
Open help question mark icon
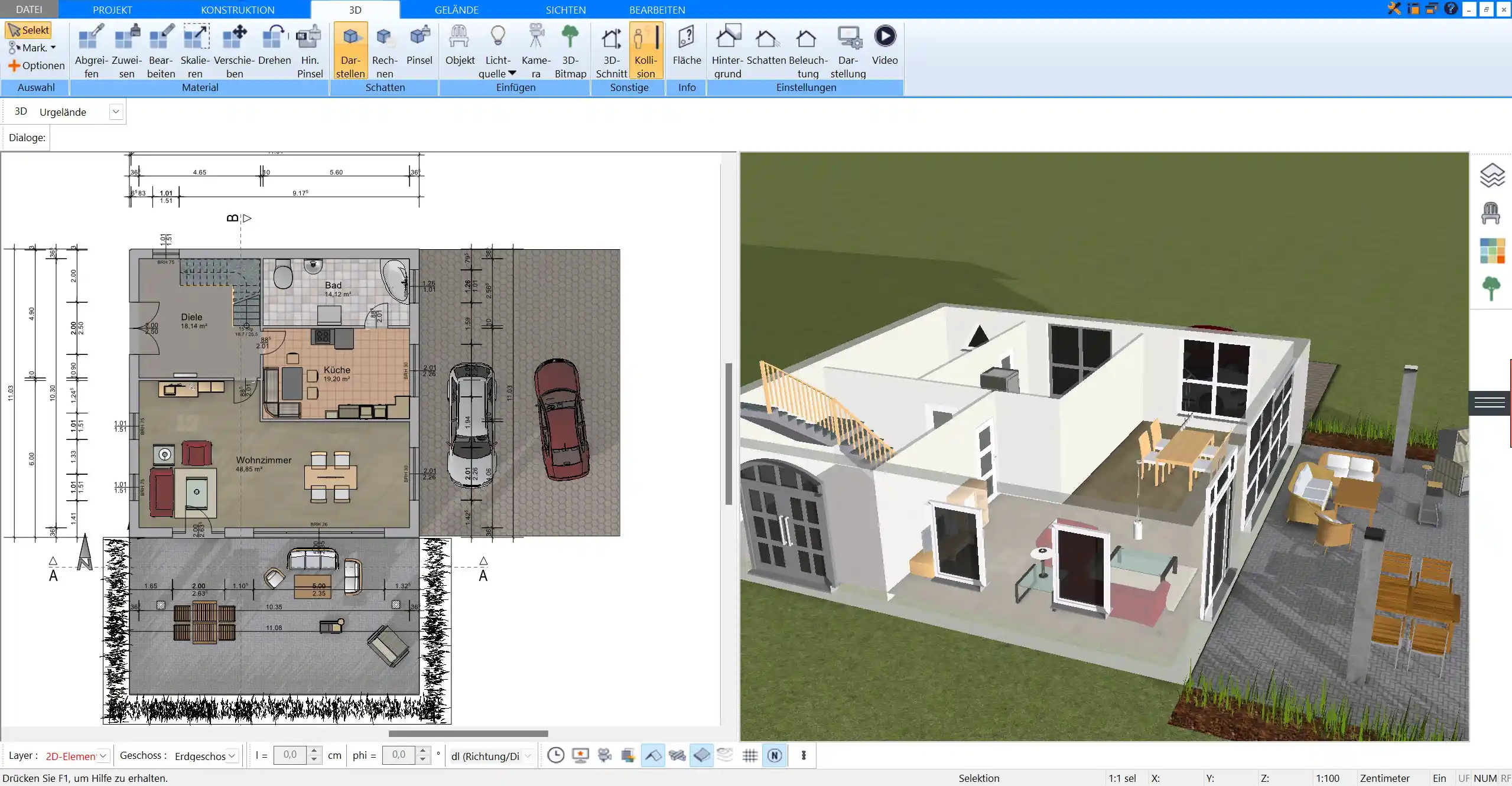[1451, 8]
